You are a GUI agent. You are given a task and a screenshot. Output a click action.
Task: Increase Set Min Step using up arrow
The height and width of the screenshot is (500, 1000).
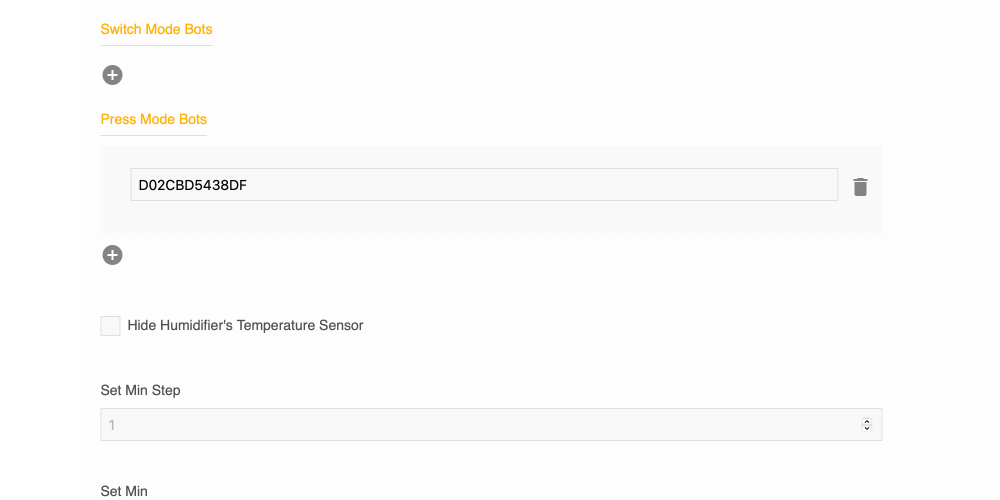click(866, 421)
